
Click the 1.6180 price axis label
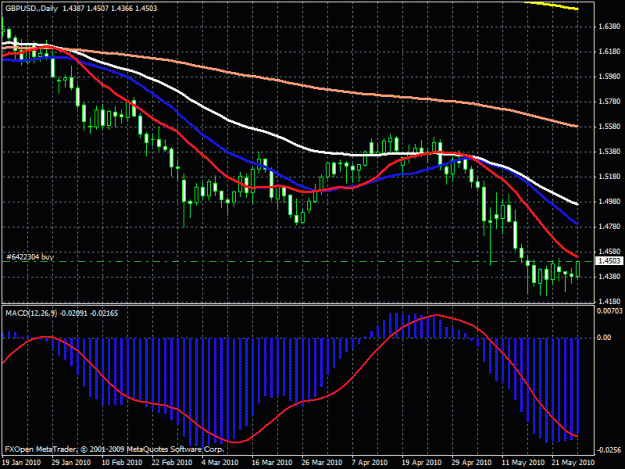[609, 51]
